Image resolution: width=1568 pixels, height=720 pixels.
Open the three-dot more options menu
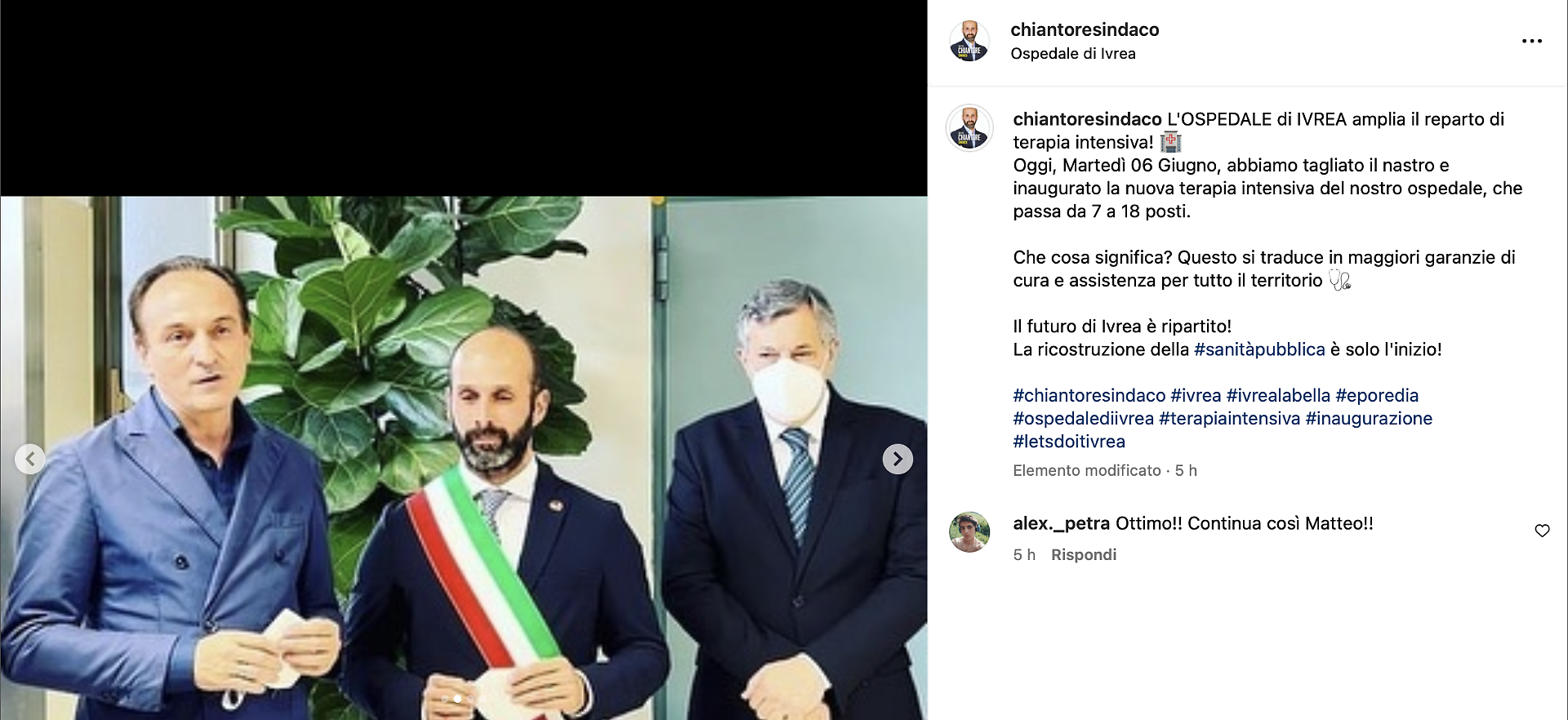(1532, 41)
